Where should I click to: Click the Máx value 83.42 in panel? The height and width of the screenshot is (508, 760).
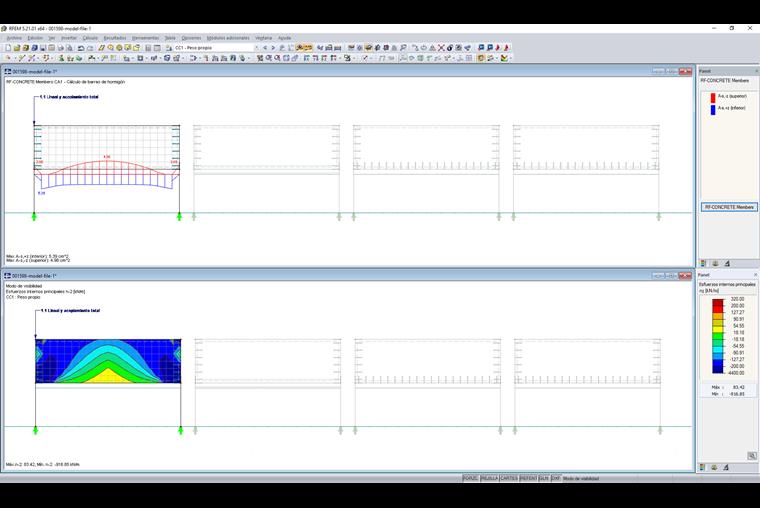pos(739,388)
